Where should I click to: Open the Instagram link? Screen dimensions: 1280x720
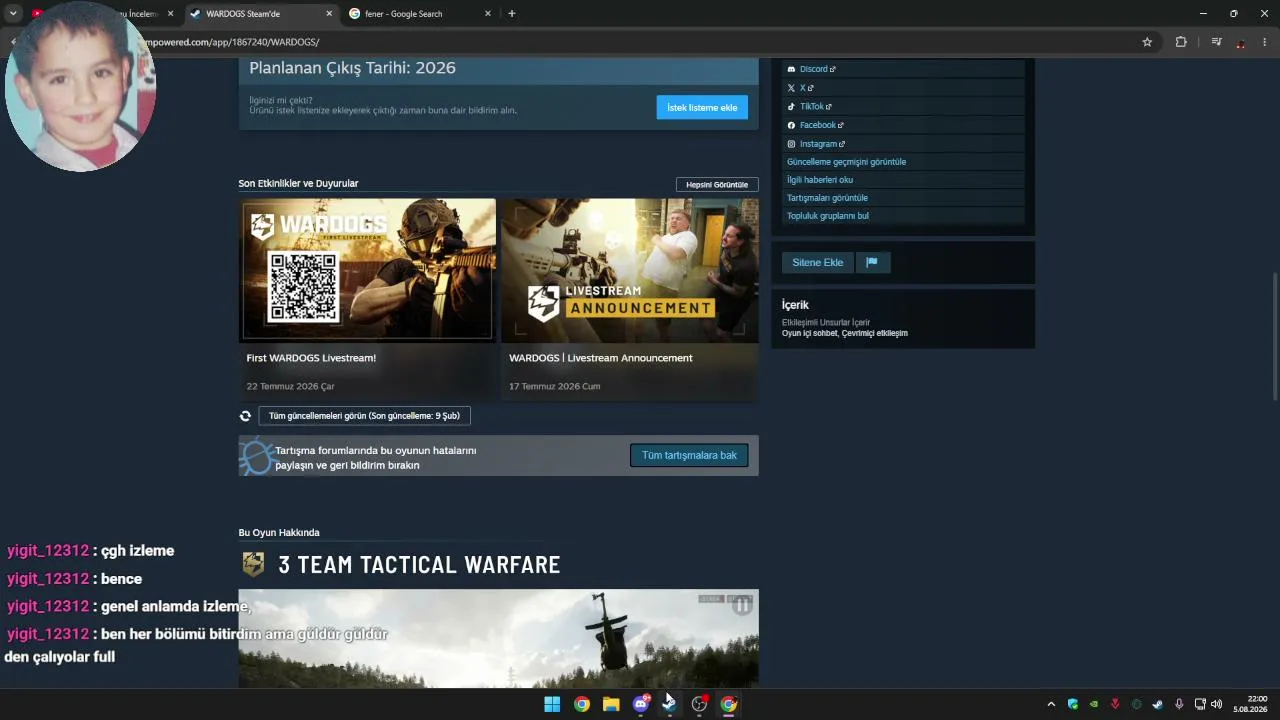pyautogui.click(x=816, y=144)
